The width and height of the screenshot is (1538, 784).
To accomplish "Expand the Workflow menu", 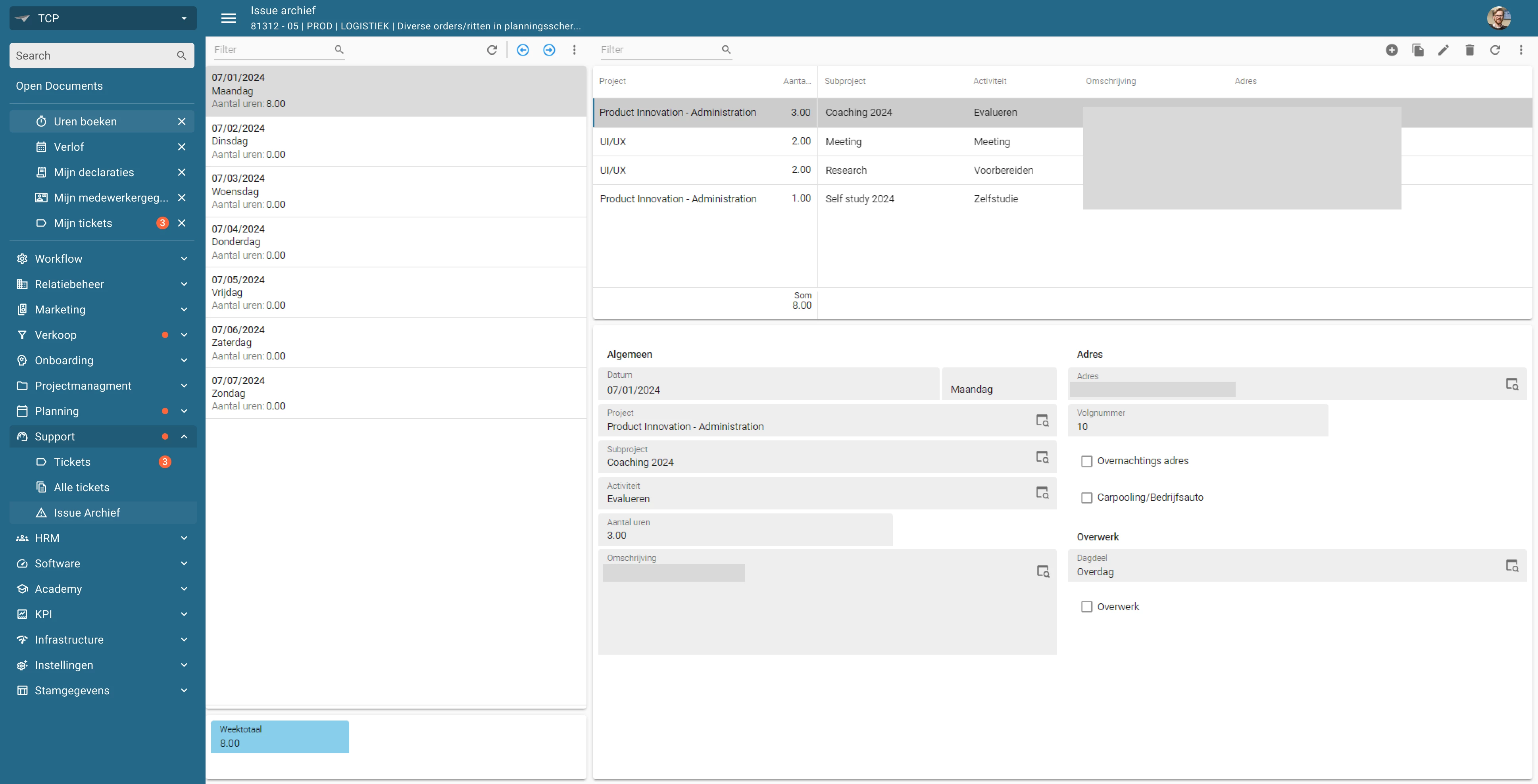I will [103, 259].
